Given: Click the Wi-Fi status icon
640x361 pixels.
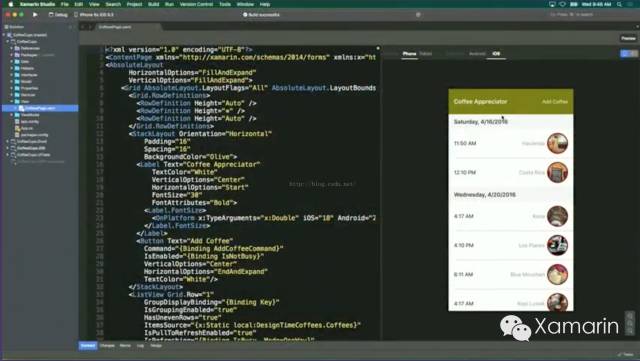Looking at the screenshot, I should (562, 4).
